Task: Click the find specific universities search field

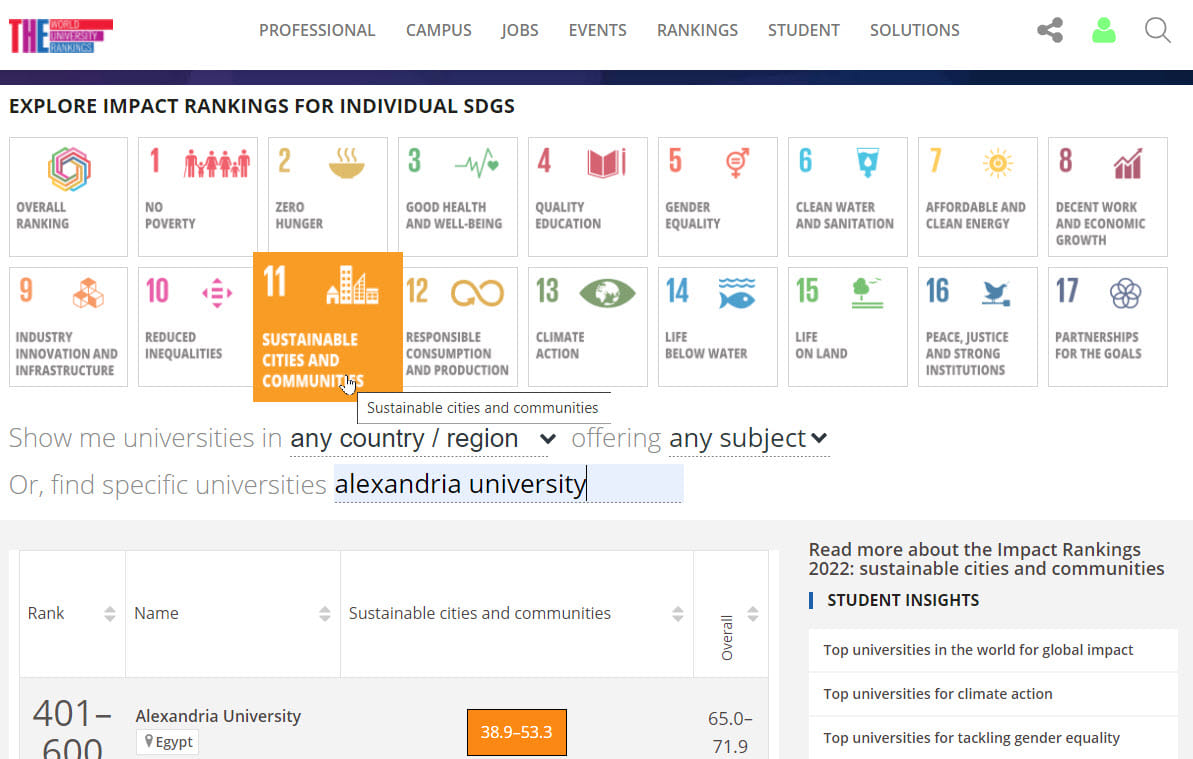Action: point(508,484)
